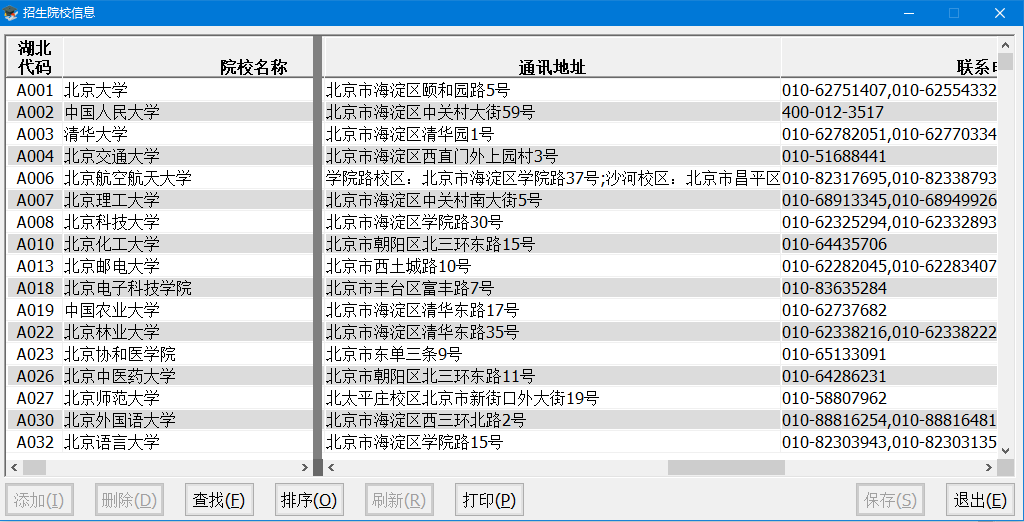
Task: Click code cell A032
Action: [35, 442]
